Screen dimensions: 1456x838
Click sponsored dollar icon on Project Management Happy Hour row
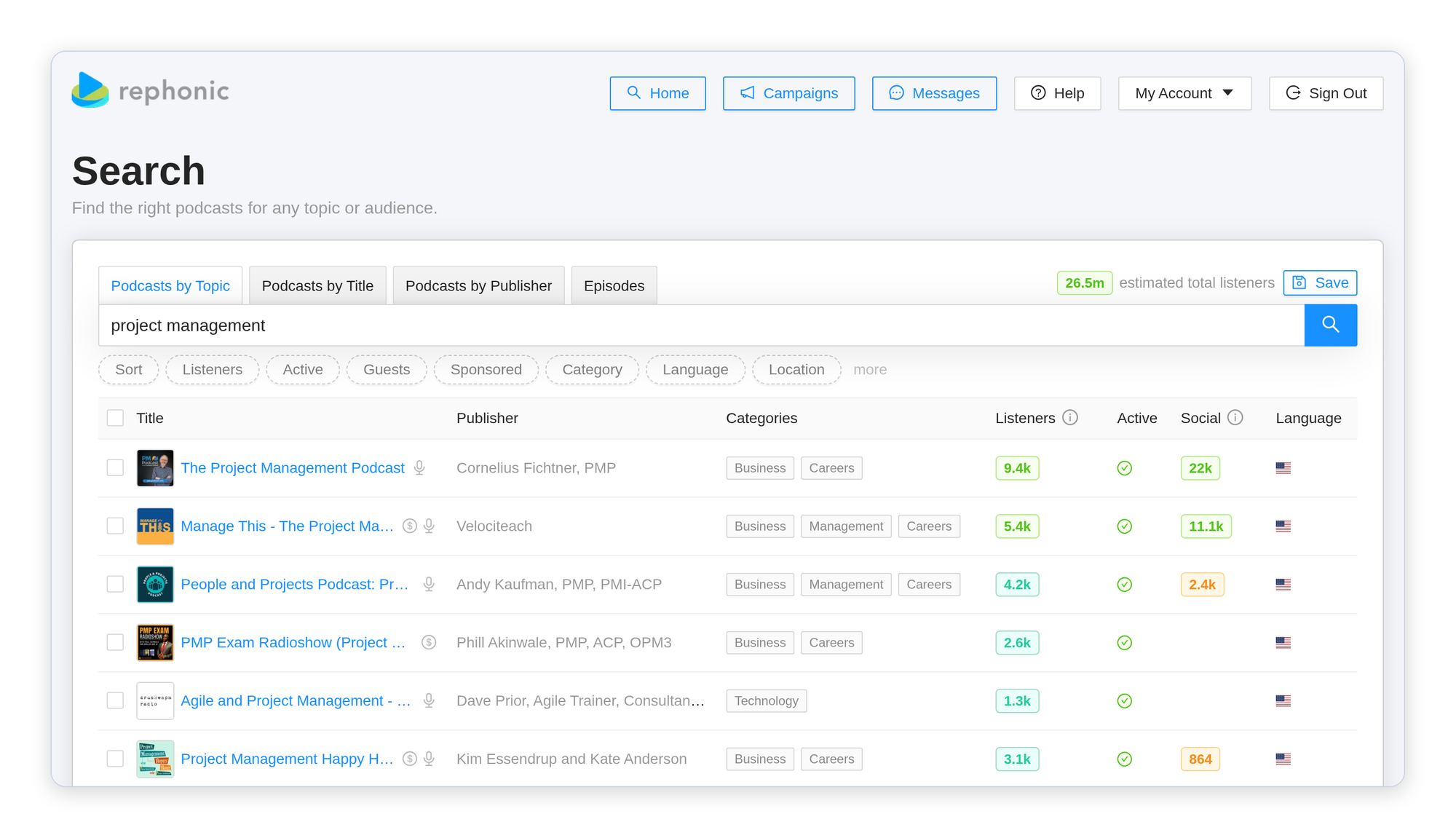coord(410,759)
